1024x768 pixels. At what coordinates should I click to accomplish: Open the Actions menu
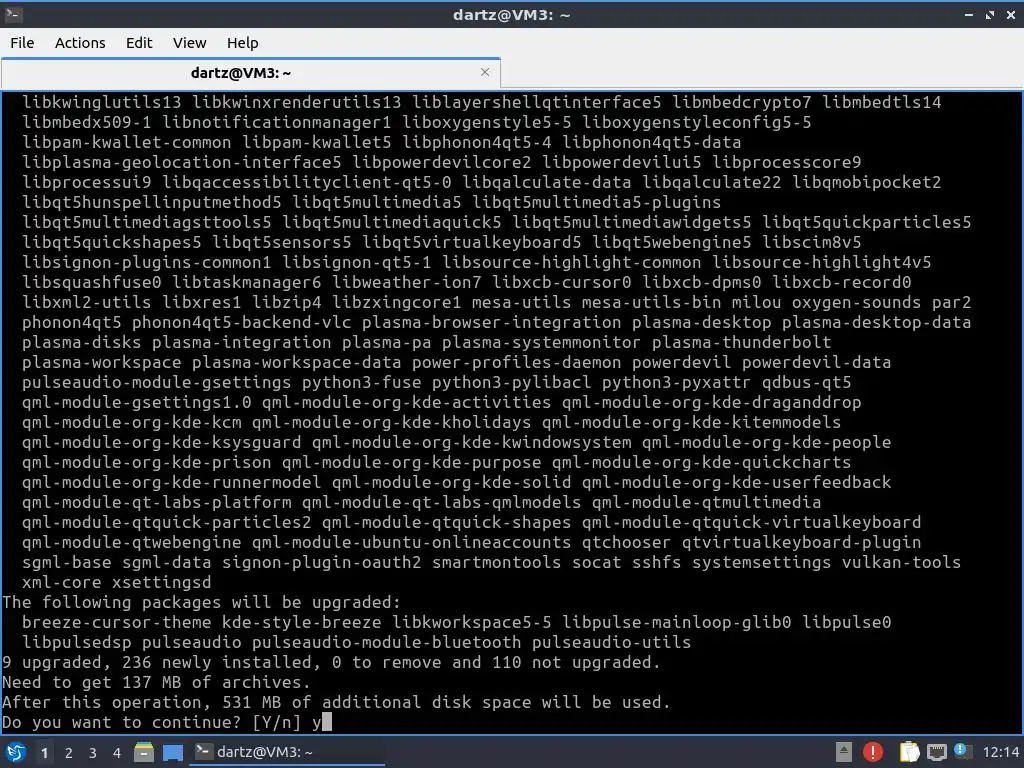(x=80, y=42)
